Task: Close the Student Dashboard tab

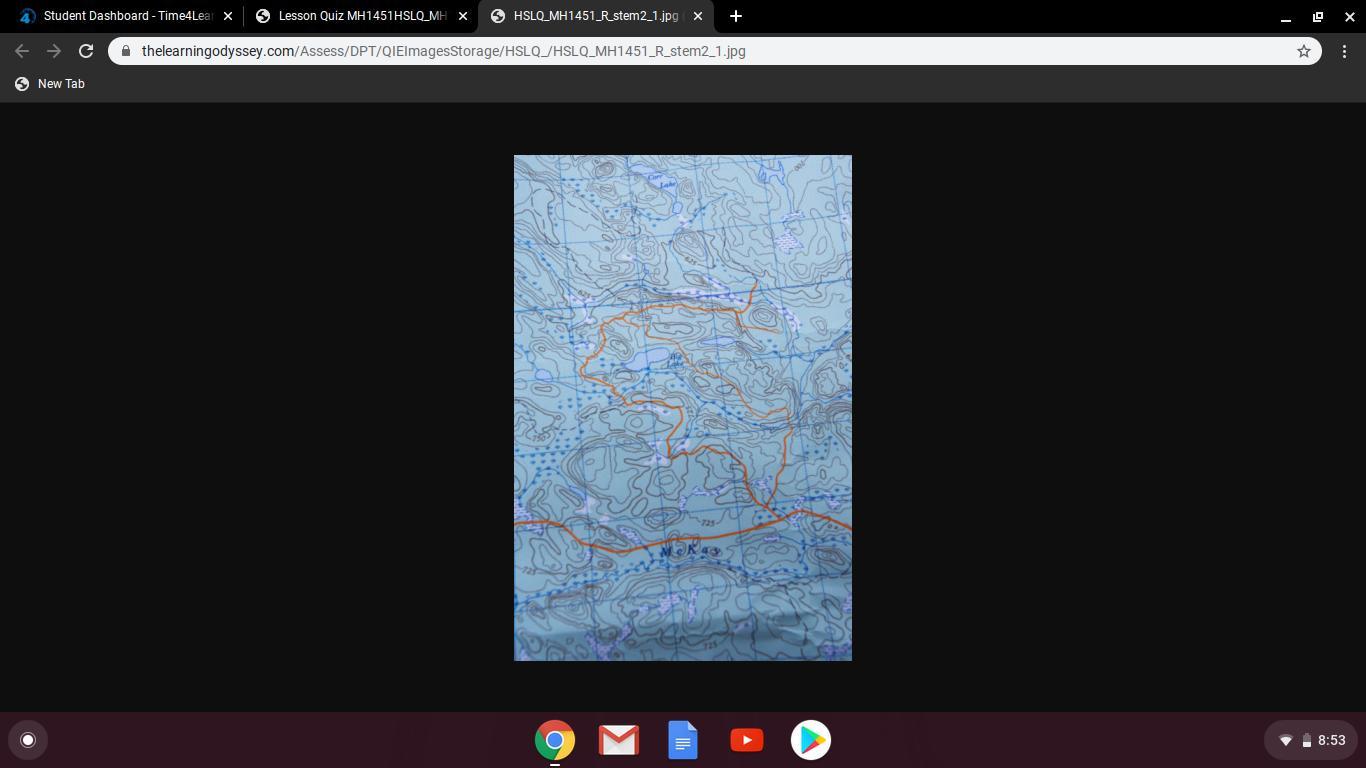Action: (228, 16)
